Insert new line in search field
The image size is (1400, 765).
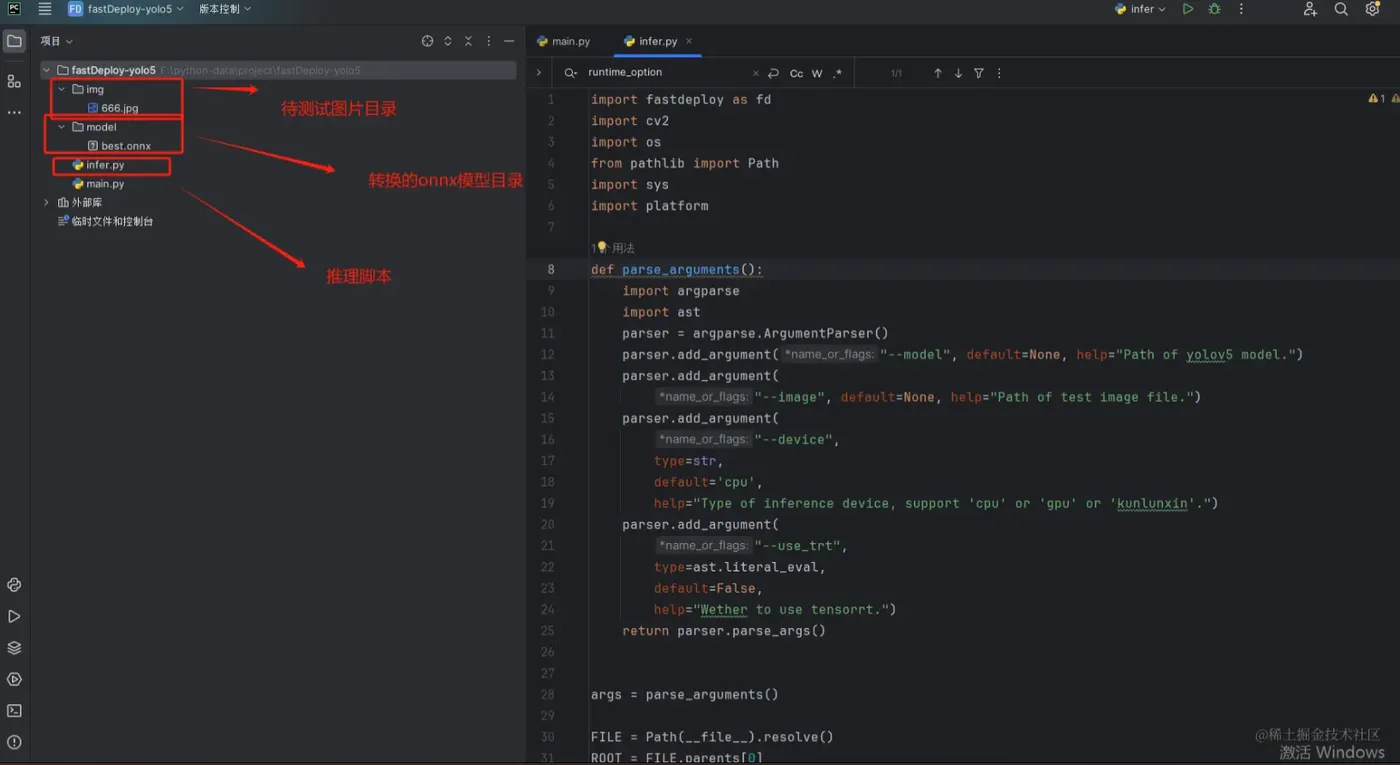coord(773,73)
